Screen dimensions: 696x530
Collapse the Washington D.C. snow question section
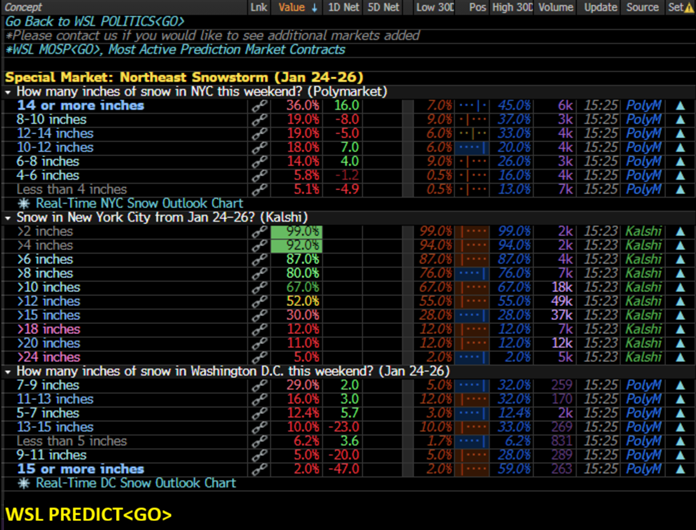[x=9, y=371]
